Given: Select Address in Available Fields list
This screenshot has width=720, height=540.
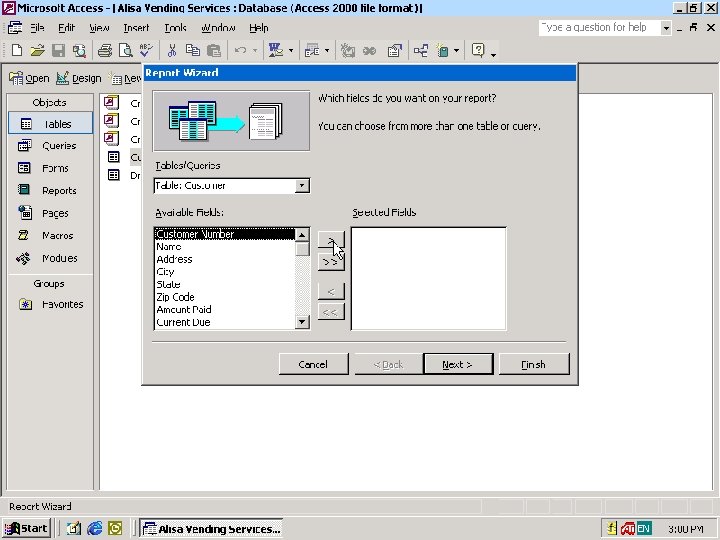Looking at the screenshot, I should (x=225, y=259).
